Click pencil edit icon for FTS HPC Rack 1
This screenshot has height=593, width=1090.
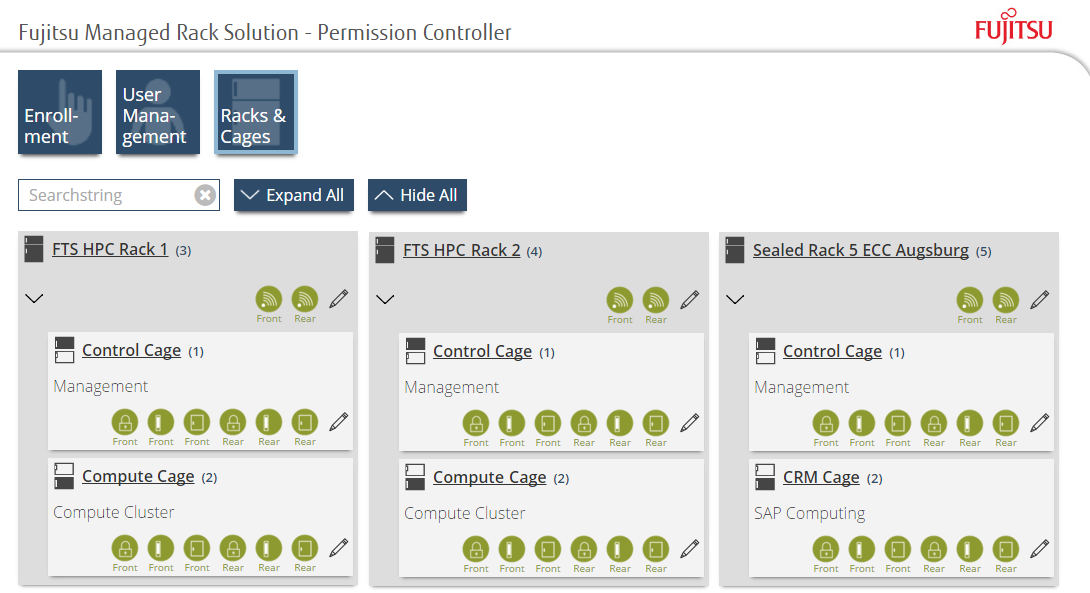coord(339,299)
